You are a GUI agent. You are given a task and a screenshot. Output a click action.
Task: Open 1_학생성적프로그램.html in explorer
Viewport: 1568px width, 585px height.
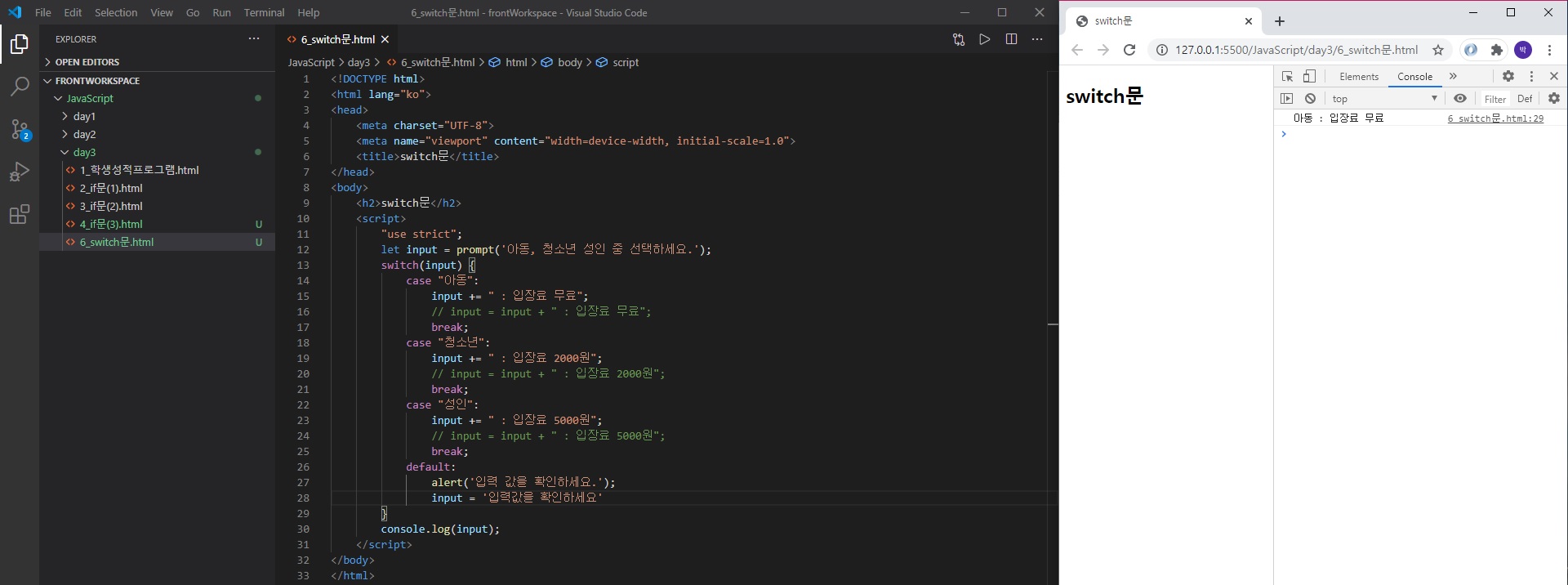pos(139,170)
